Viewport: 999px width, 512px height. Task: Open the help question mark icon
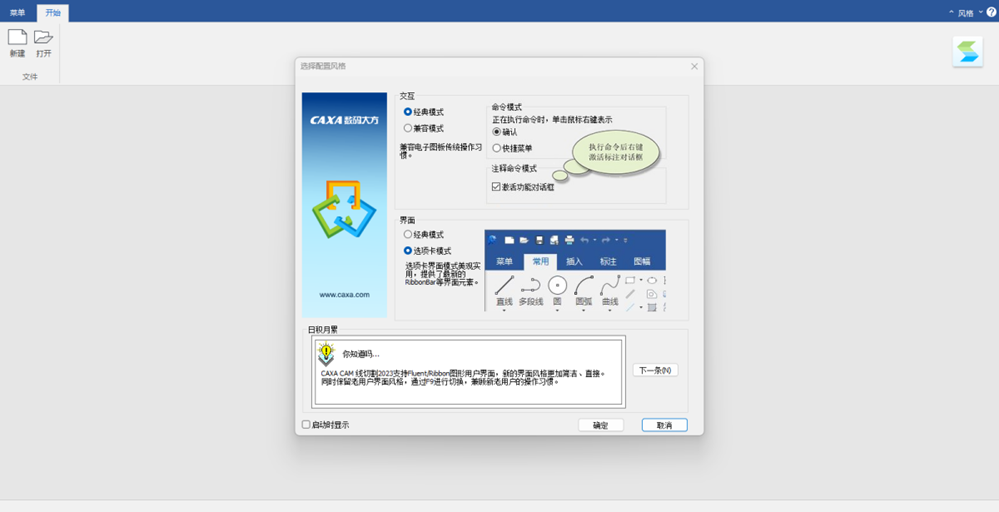tap(991, 12)
